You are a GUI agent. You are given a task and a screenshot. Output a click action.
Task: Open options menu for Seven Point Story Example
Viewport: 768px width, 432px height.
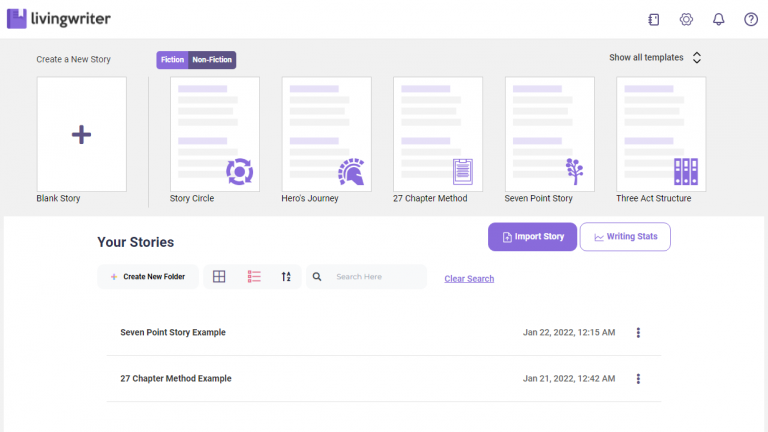(638, 333)
